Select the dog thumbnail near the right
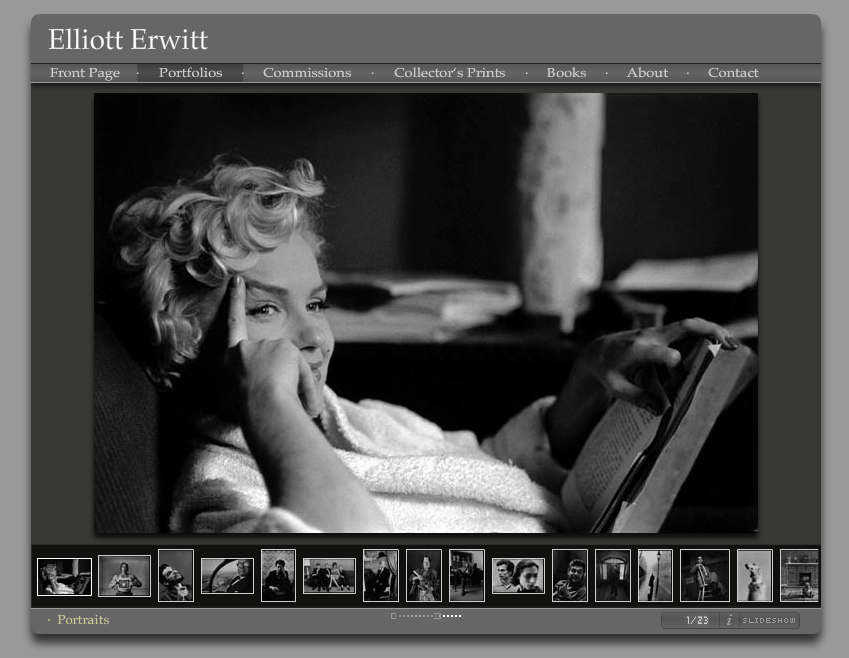This screenshot has height=658, width=849. coord(754,576)
